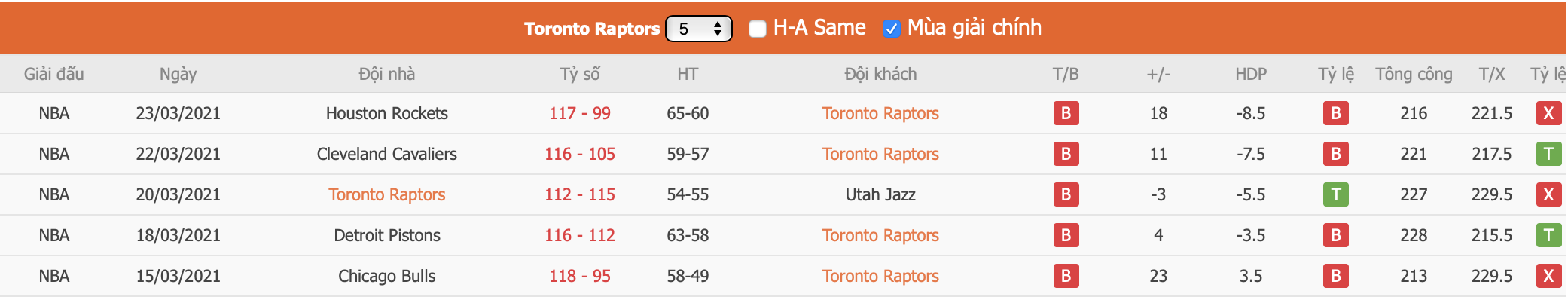This screenshot has height=303, width=1568.
Task: Click red B handicap badge in Cleveland Cavaliers row
Action: click(1335, 154)
